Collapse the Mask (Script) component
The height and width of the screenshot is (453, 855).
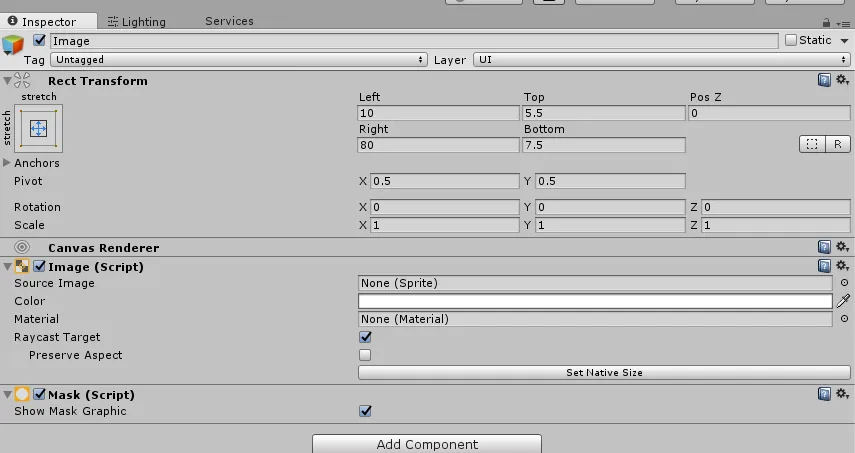pos(7,395)
